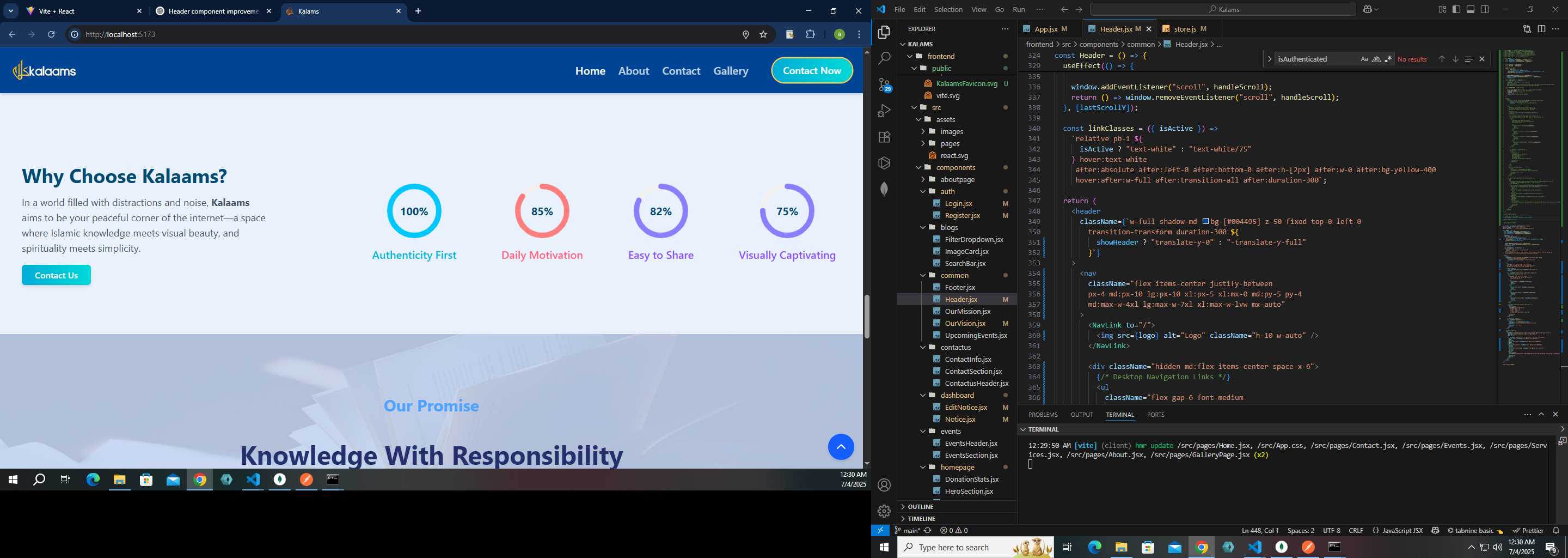The height and width of the screenshot is (558, 1568).
Task: Click the main branch name in the status bar
Action: point(911,530)
